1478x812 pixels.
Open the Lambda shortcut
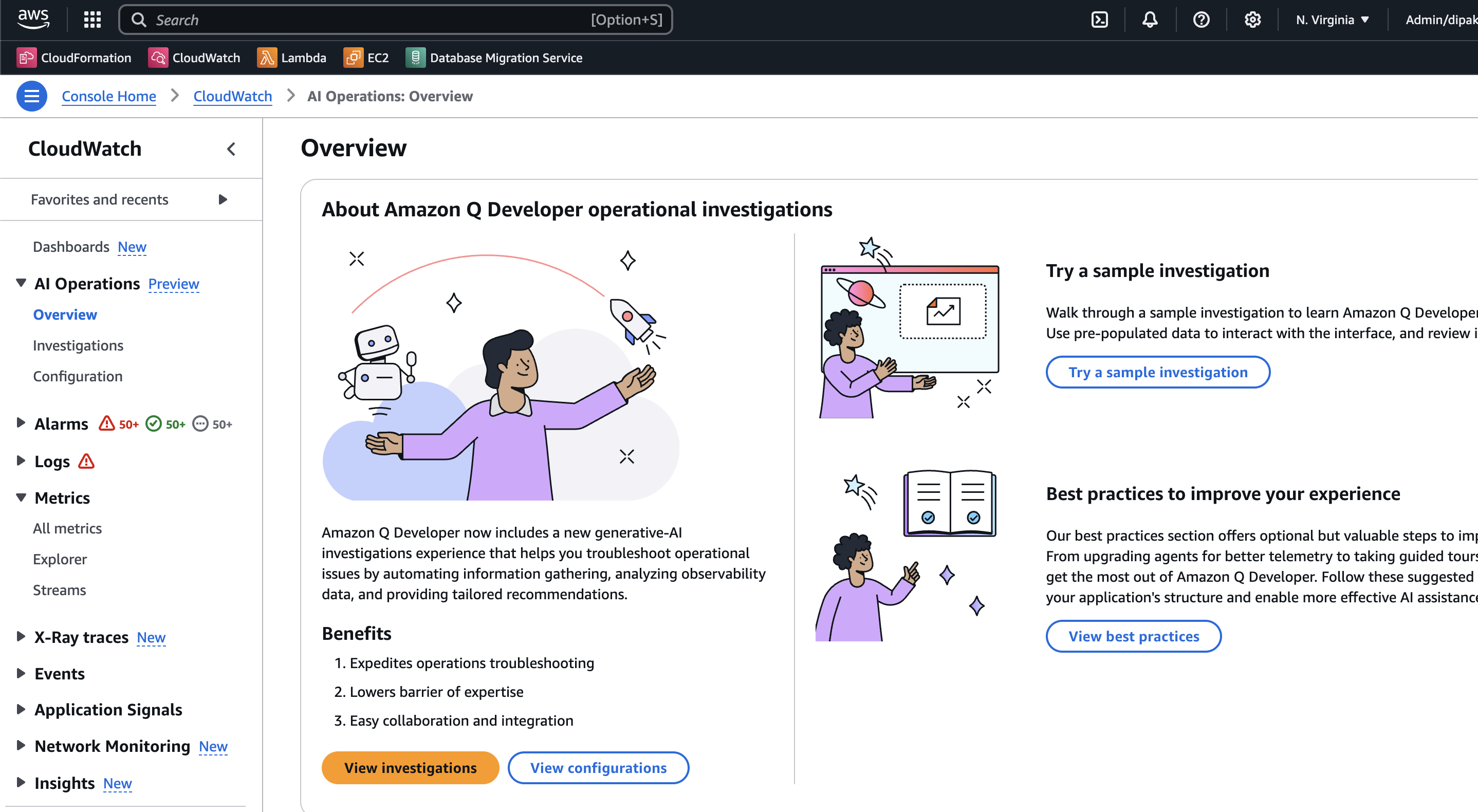coord(291,58)
